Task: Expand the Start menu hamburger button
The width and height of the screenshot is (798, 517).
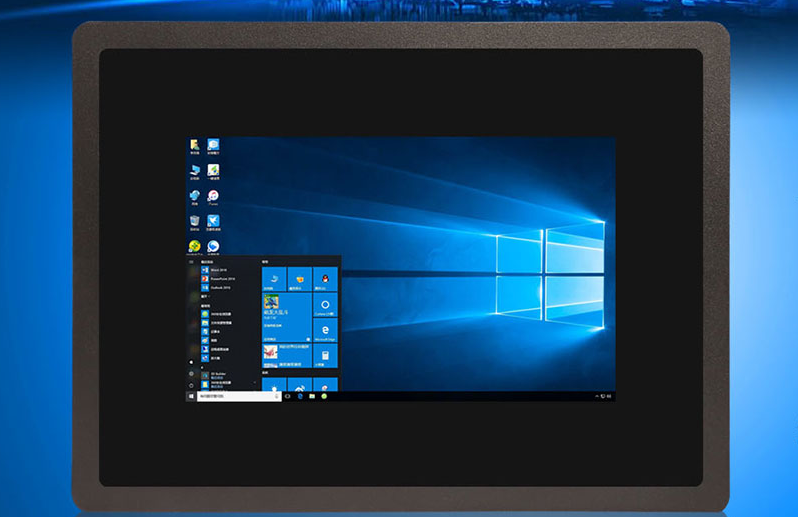Action: point(191,262)
